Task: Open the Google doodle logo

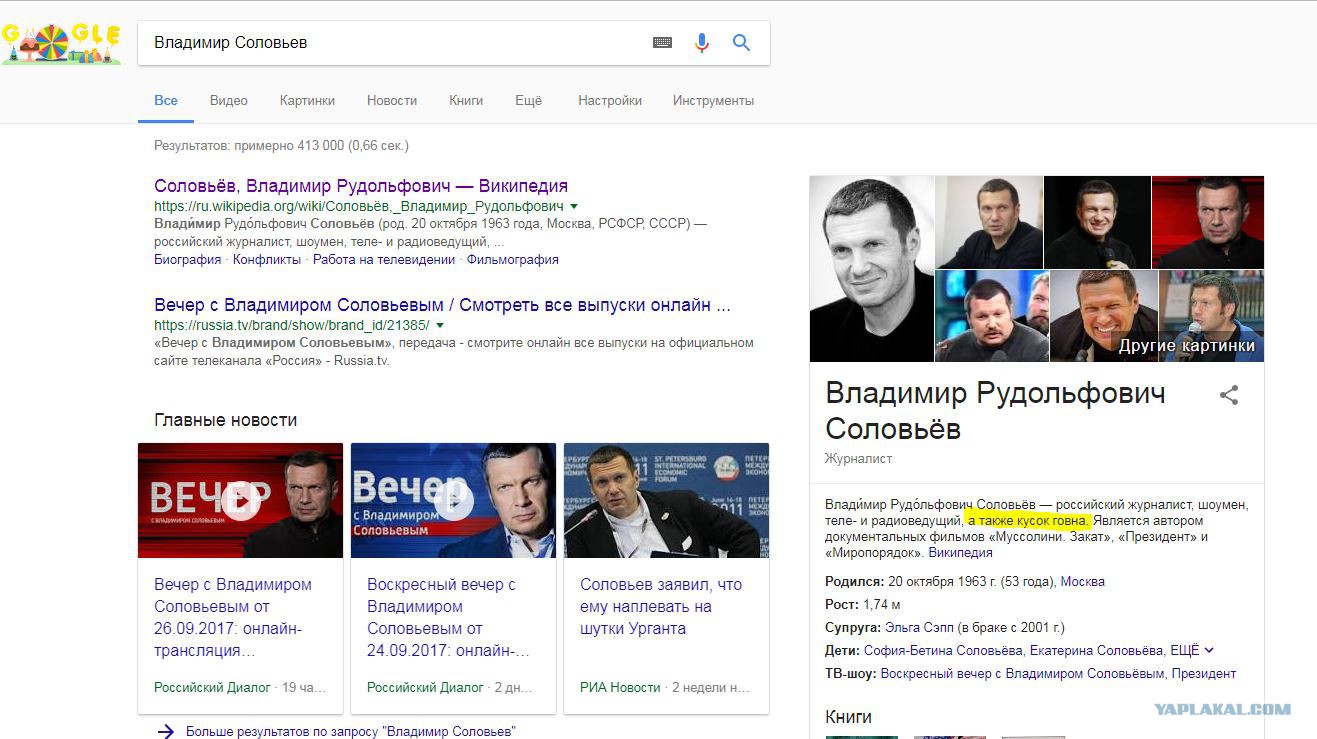Action: [62, 43]
